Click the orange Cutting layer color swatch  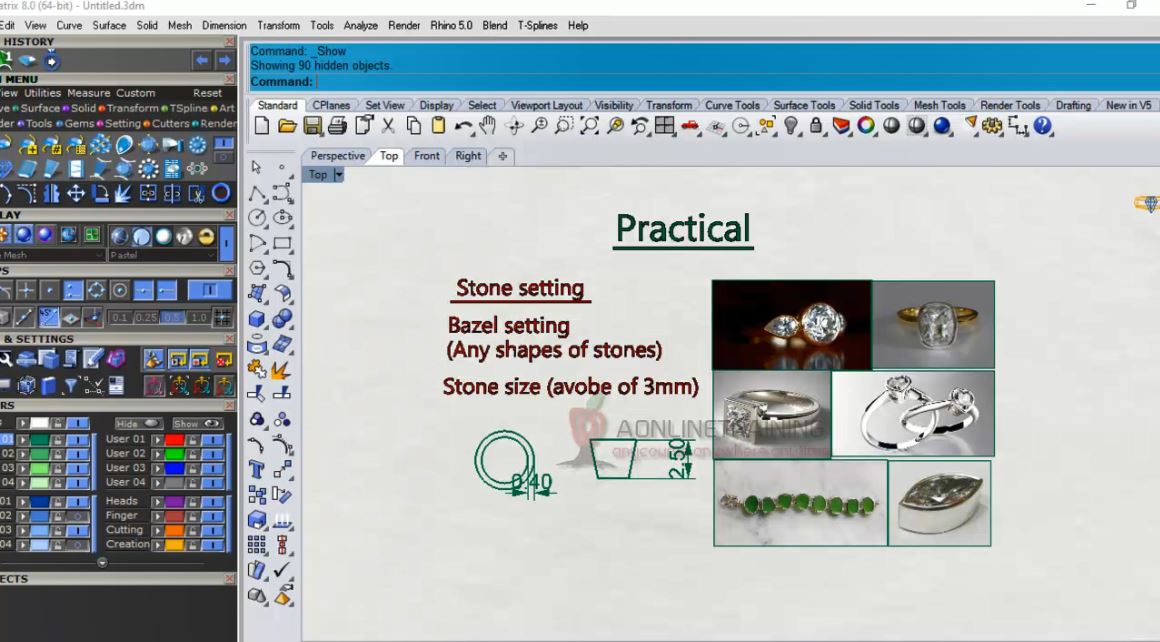point(175,530)
